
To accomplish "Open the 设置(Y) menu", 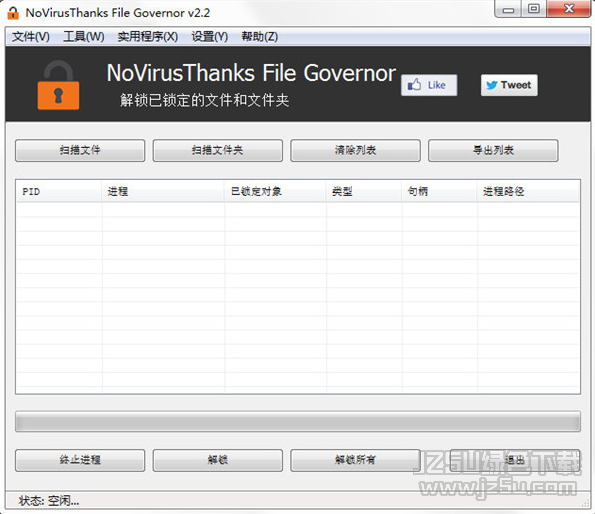I will [x=209, y=37].
